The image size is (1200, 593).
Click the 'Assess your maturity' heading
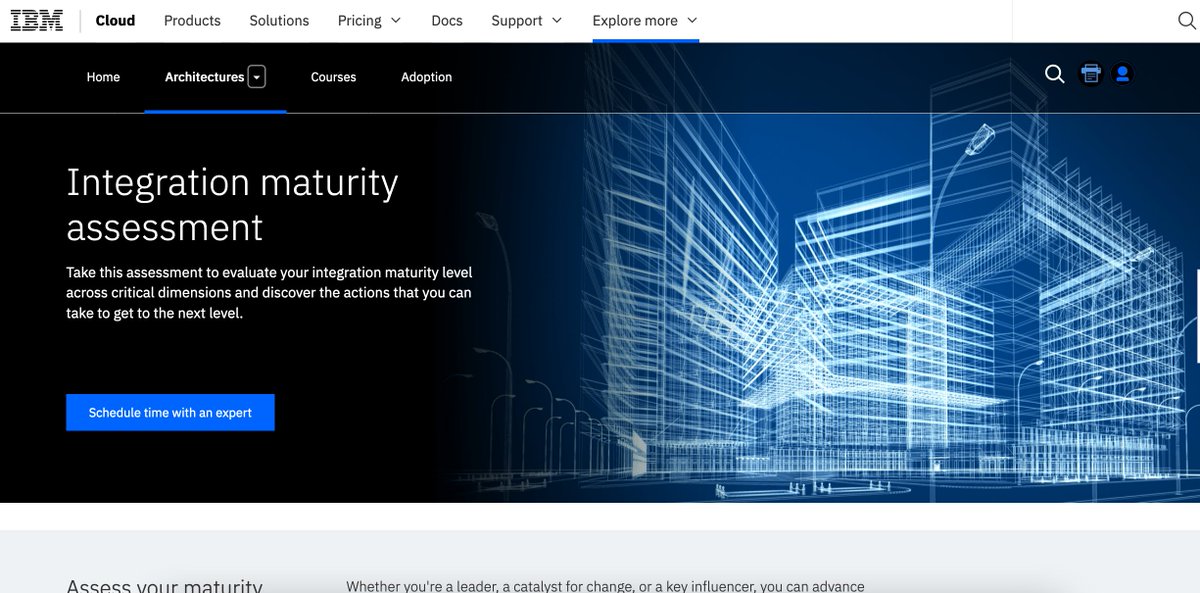point(164,586)
